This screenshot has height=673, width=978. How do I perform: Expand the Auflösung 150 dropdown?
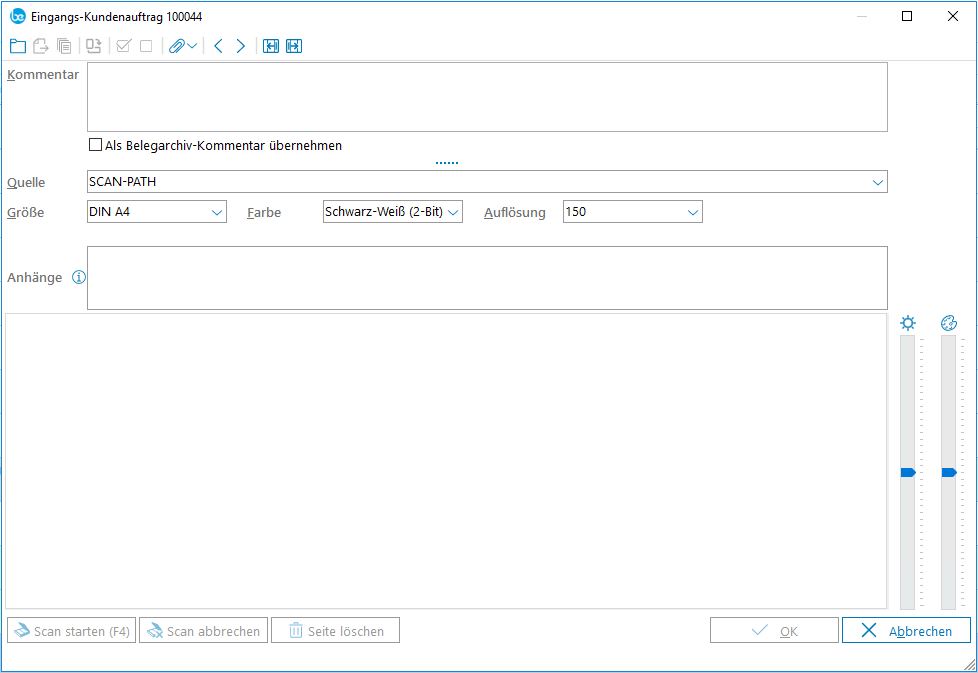pos(692,212)
